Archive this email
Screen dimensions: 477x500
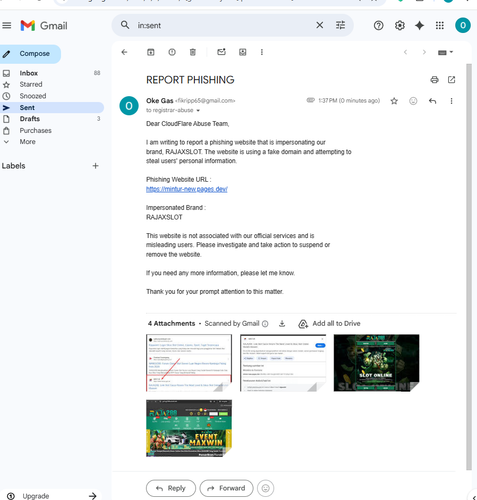(151, 52)
